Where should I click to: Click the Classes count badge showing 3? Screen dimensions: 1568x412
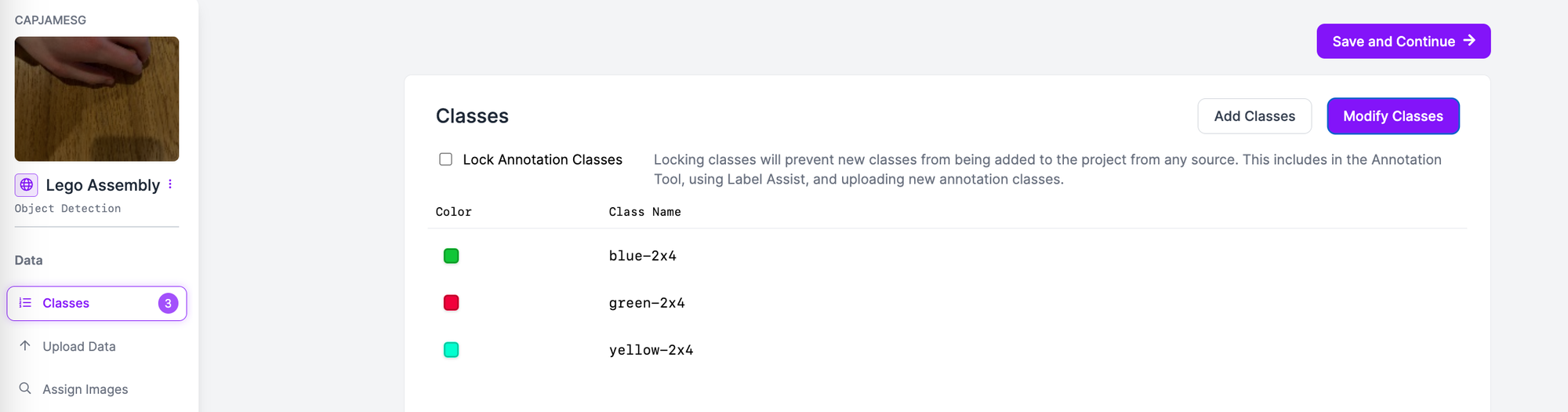click(x=168, y=303)
